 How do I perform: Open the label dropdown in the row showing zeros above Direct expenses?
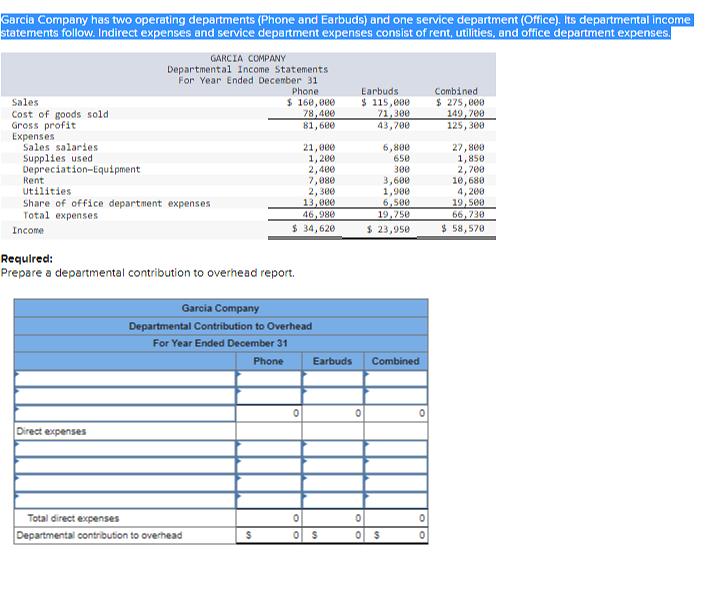click(x=125, y=413)
